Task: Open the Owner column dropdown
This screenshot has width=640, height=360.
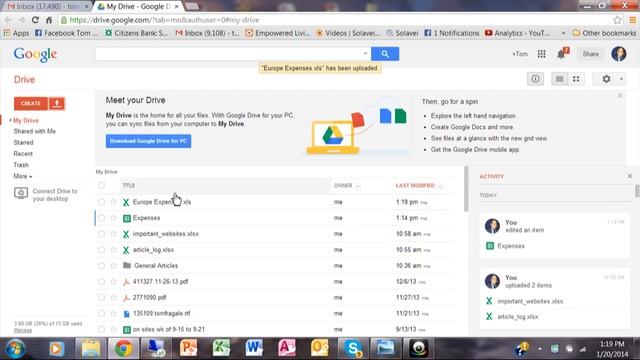Action: tap(358, 186)
